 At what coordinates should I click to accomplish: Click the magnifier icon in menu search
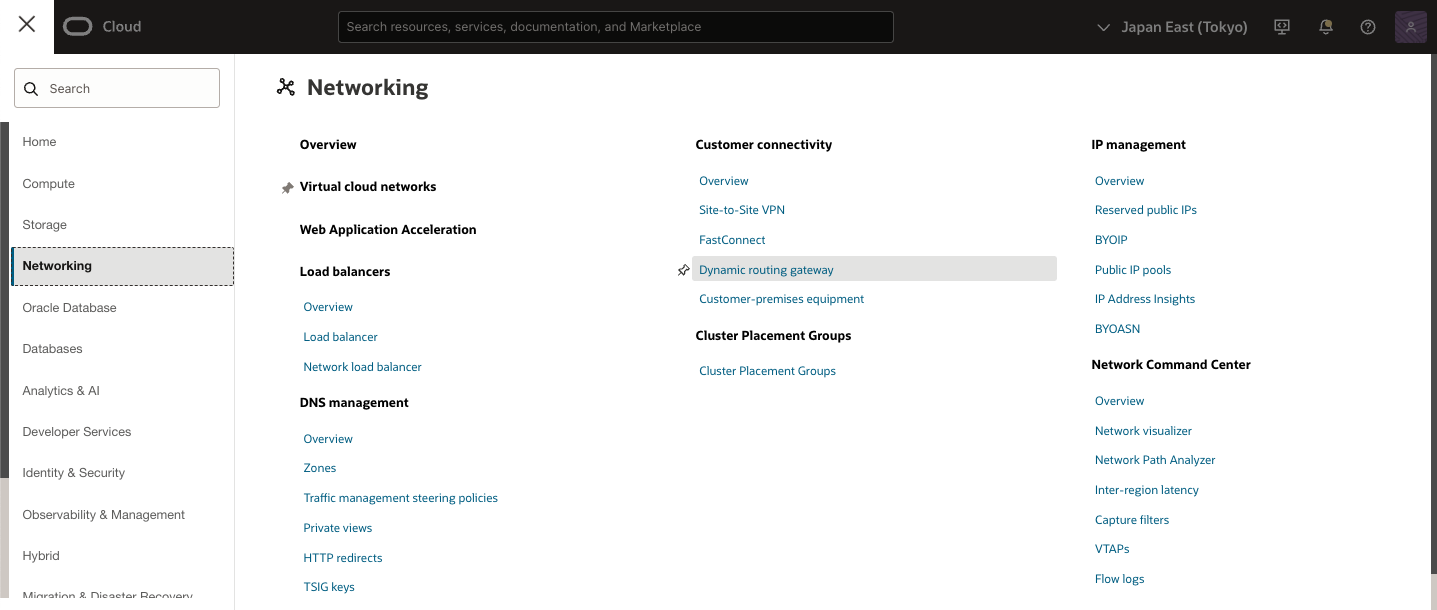[31, 88]
